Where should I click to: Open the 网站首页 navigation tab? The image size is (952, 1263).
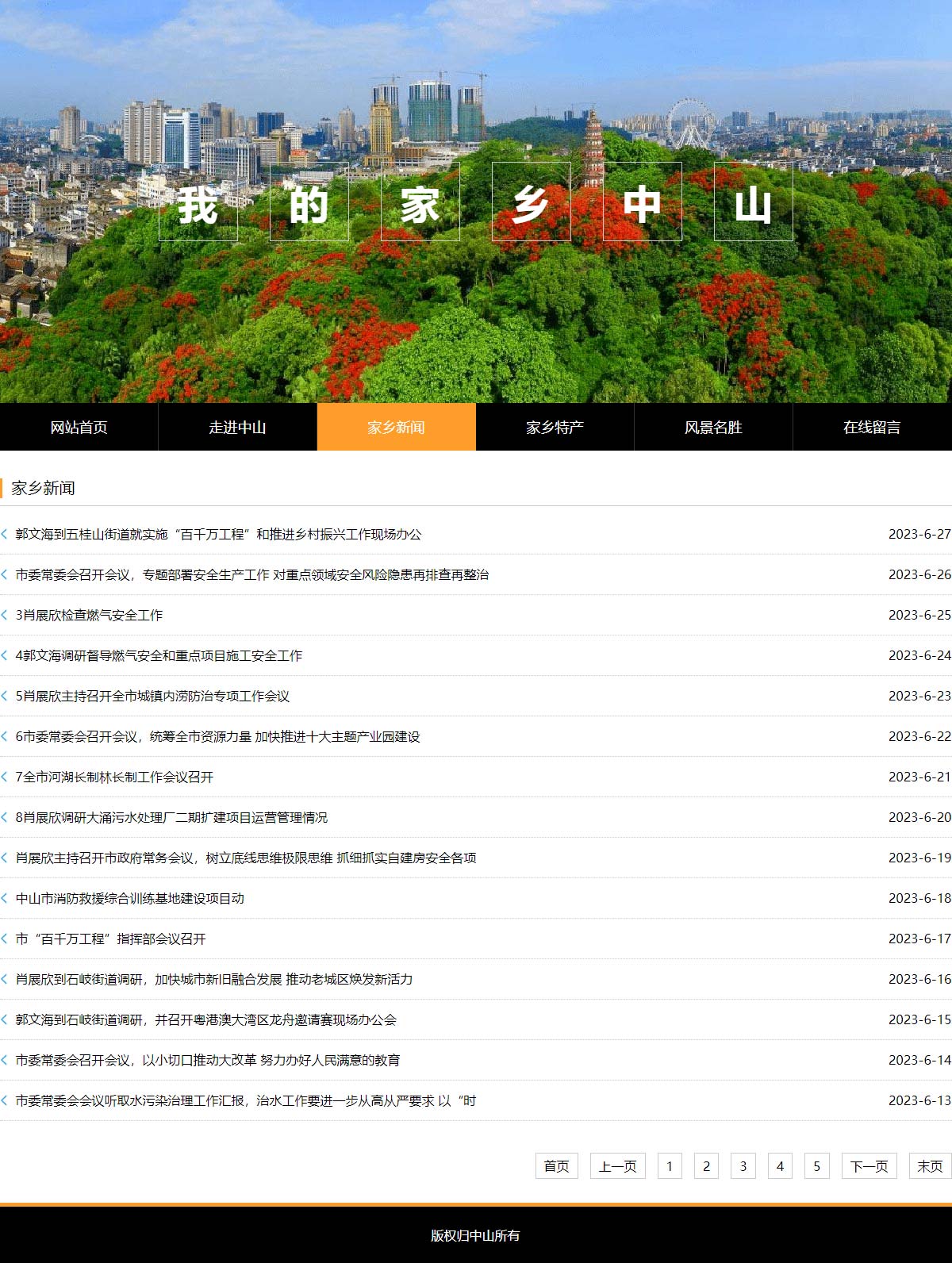pyautogui.click(x=79, y=427)
